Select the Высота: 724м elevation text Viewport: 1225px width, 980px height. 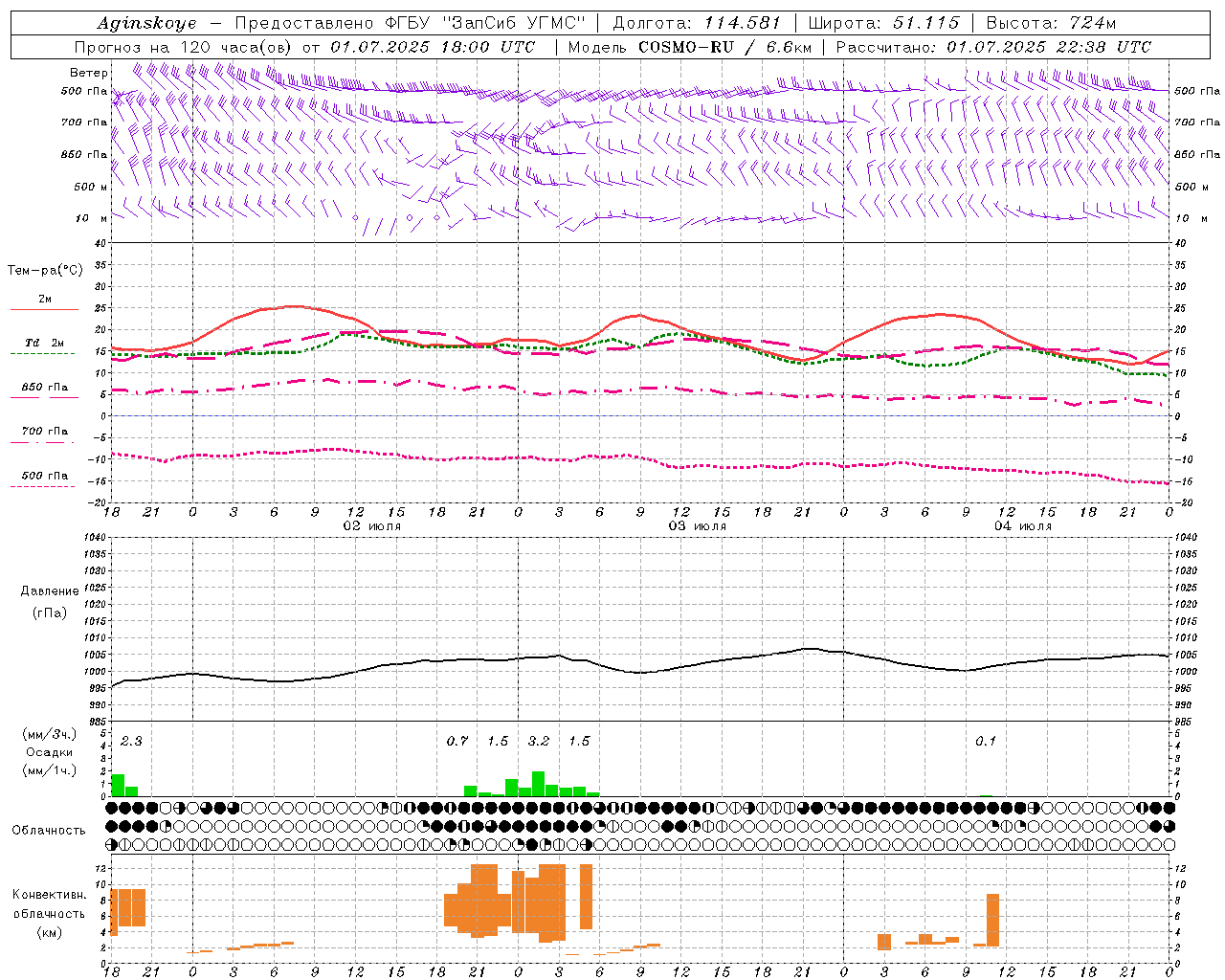coord(1051,23)
